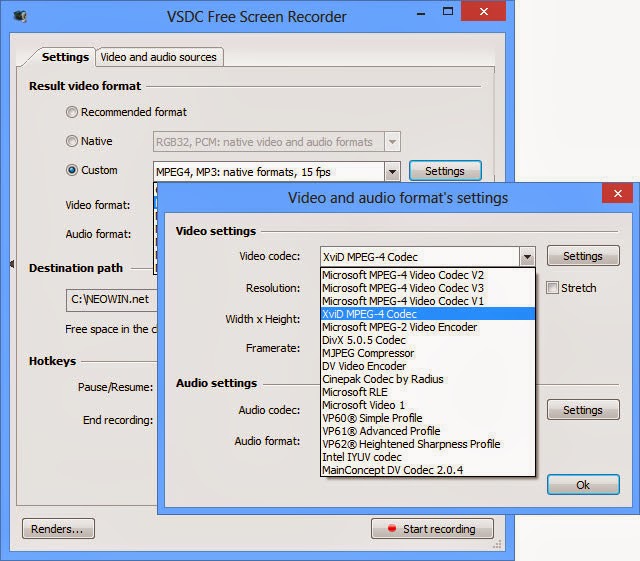Confirm with the Ok button

(x=583, y=485)
